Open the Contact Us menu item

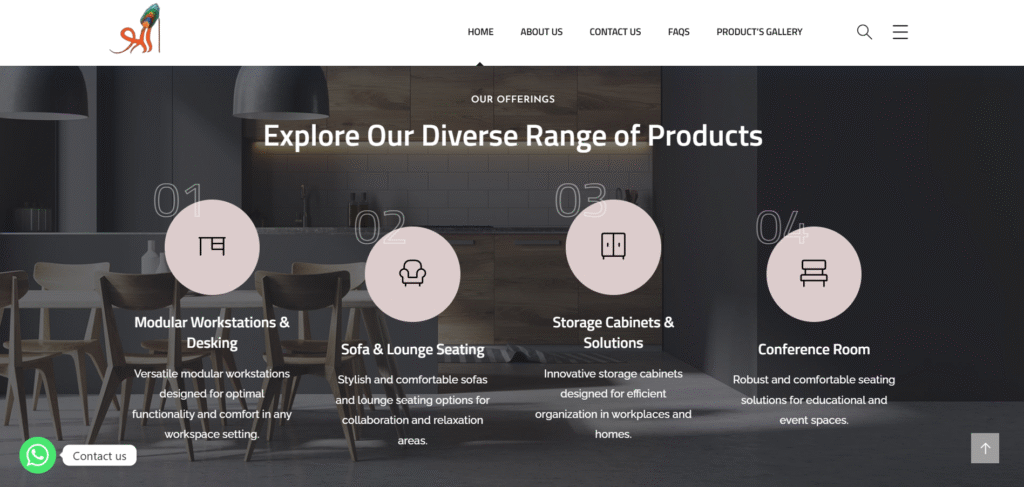[615, 32]
